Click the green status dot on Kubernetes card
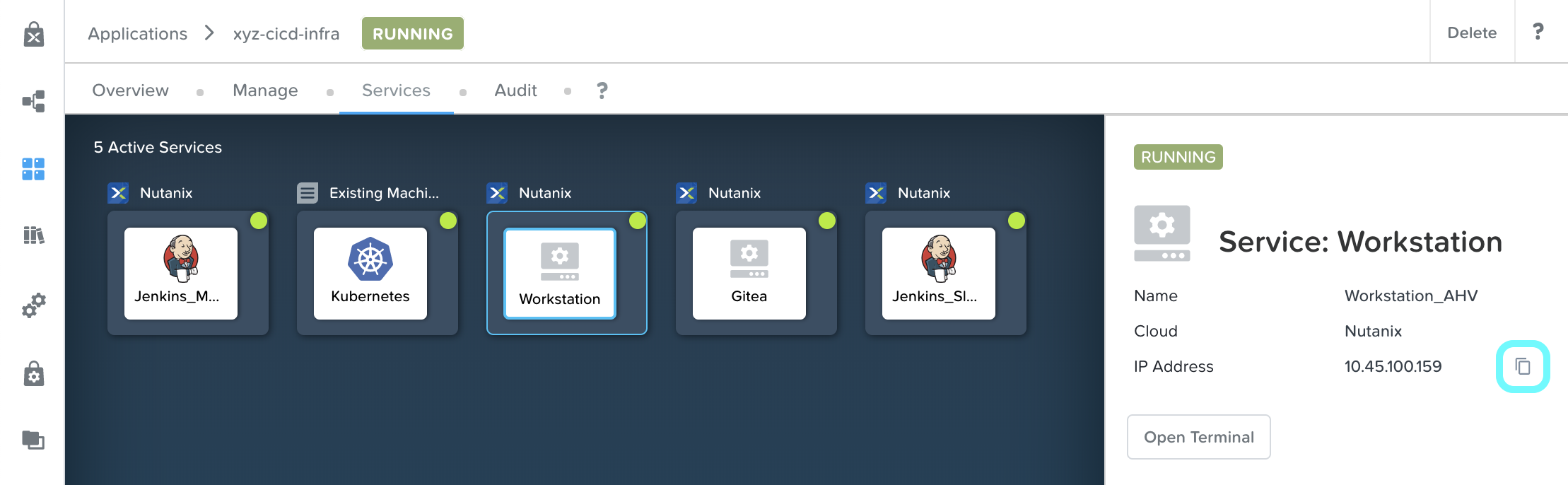This screenshot has height=485, width=1568. click(x=448, y=221)
